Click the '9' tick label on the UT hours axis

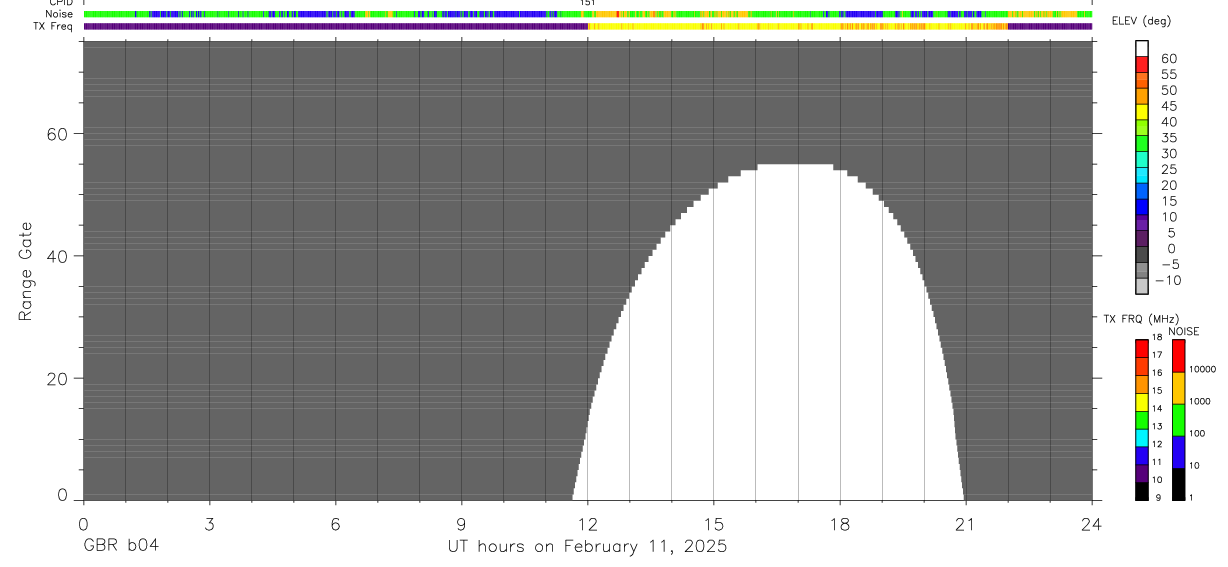461,523
